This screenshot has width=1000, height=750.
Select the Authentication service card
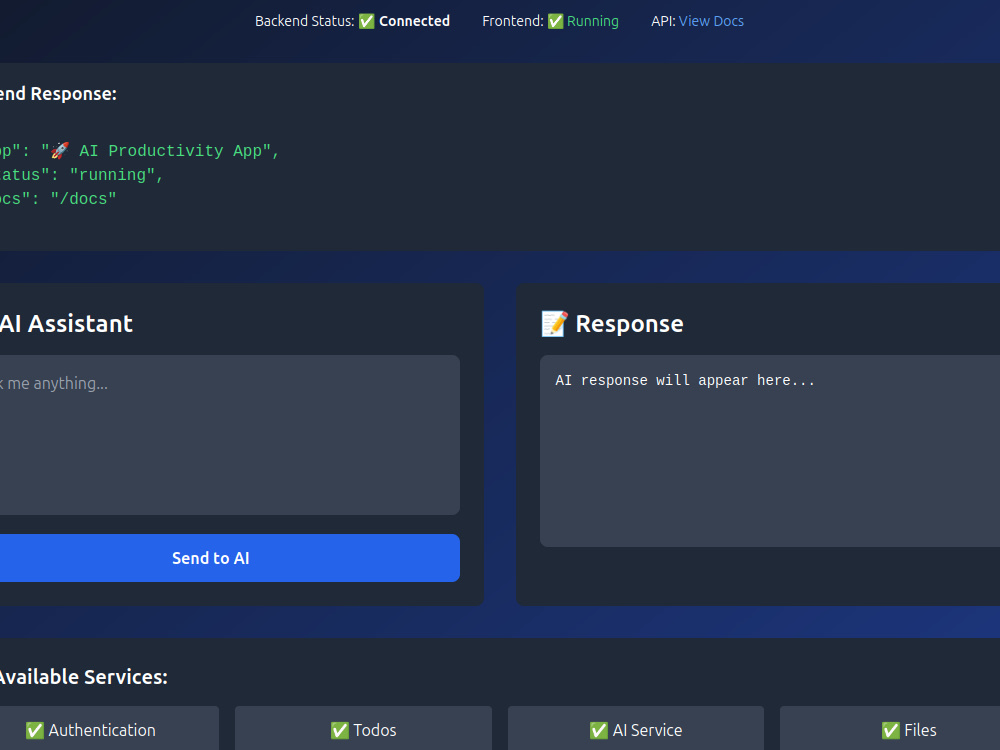coord(109,728)
